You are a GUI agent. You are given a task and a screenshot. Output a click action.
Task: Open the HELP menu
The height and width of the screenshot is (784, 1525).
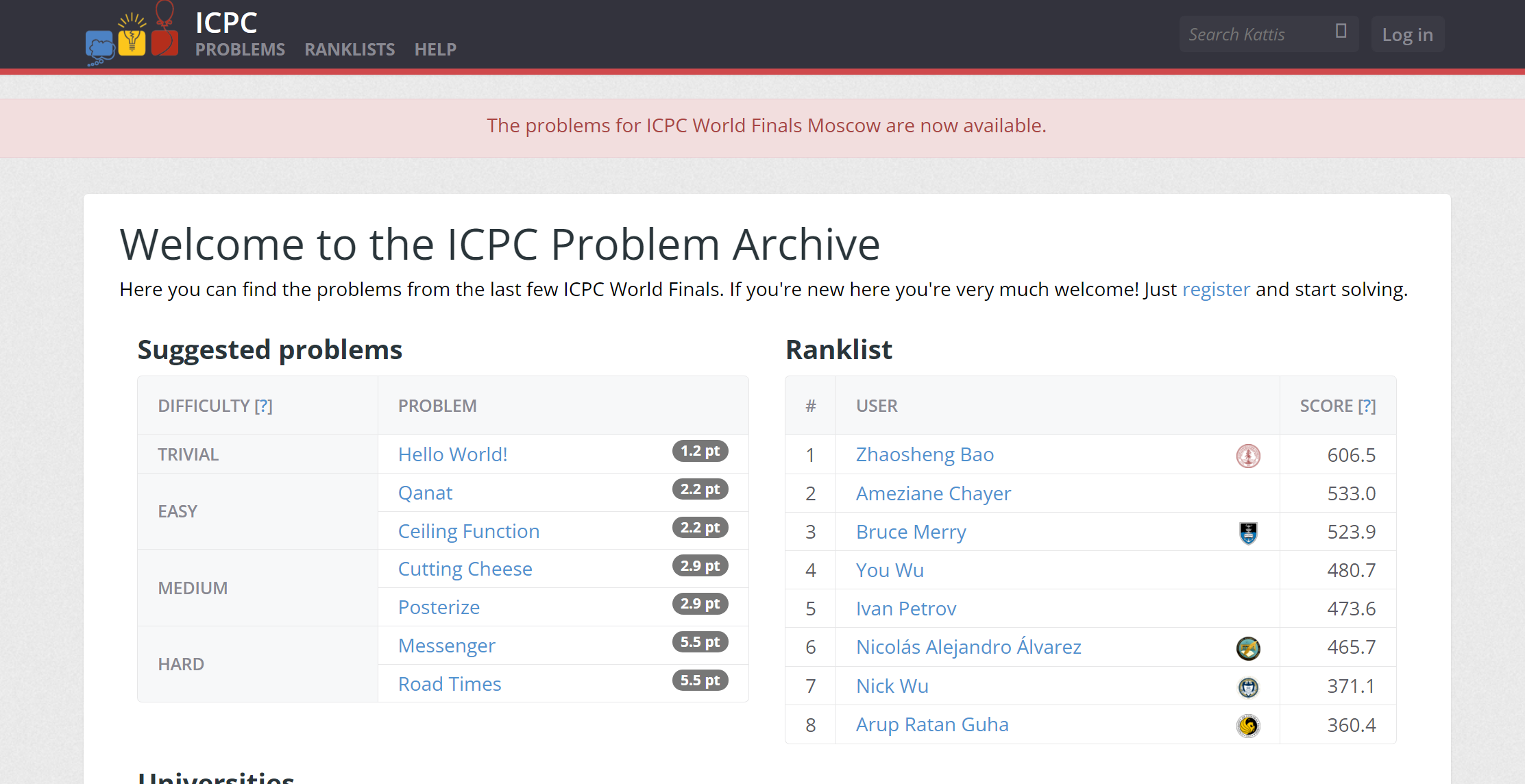435,49
